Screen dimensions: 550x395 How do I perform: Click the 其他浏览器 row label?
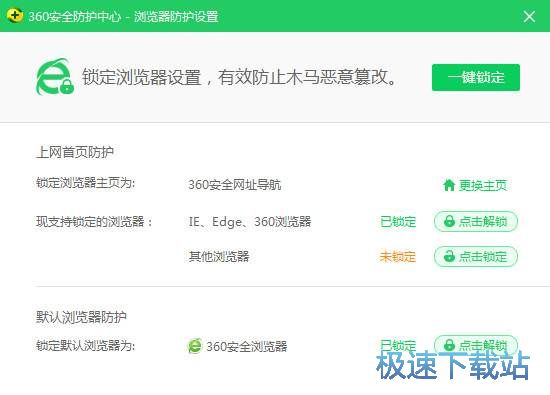tap(219, 256)
